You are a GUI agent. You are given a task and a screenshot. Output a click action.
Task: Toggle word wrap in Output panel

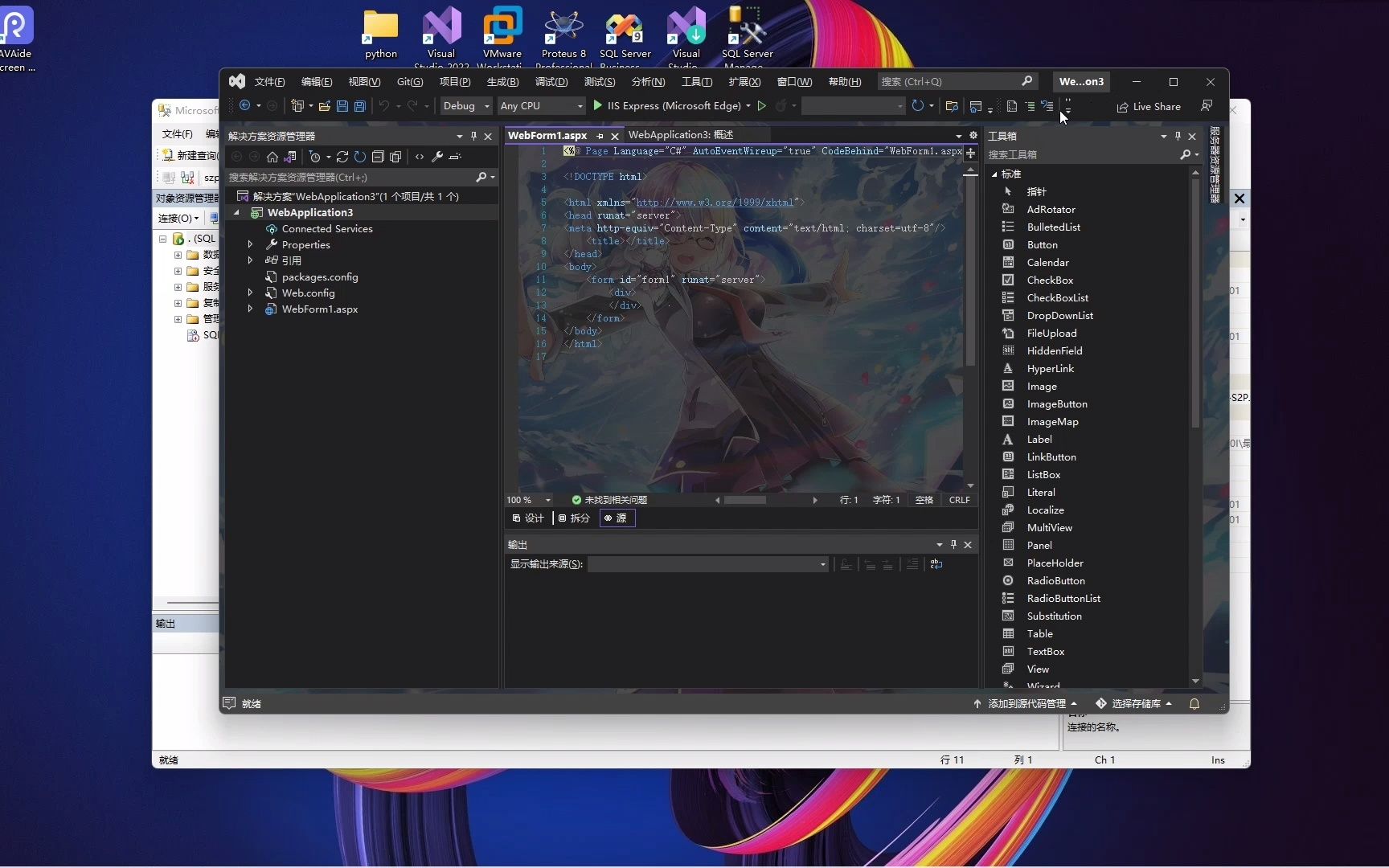pos(936,564)
